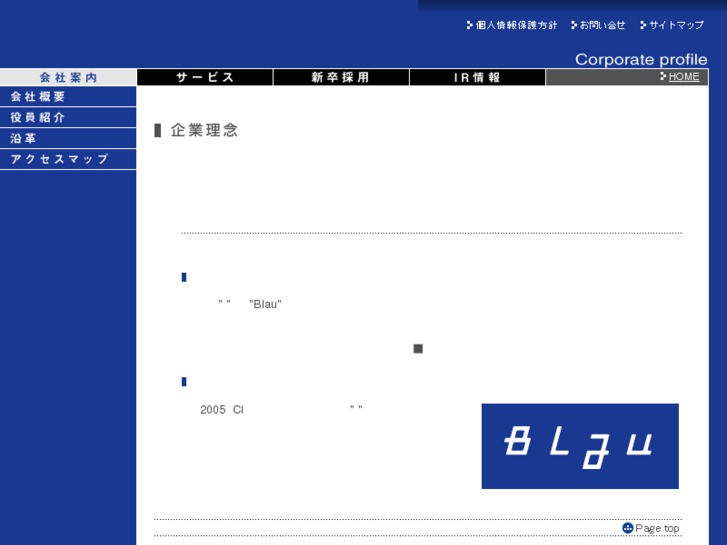Open 役員紹介 in the sidebar

68,117
